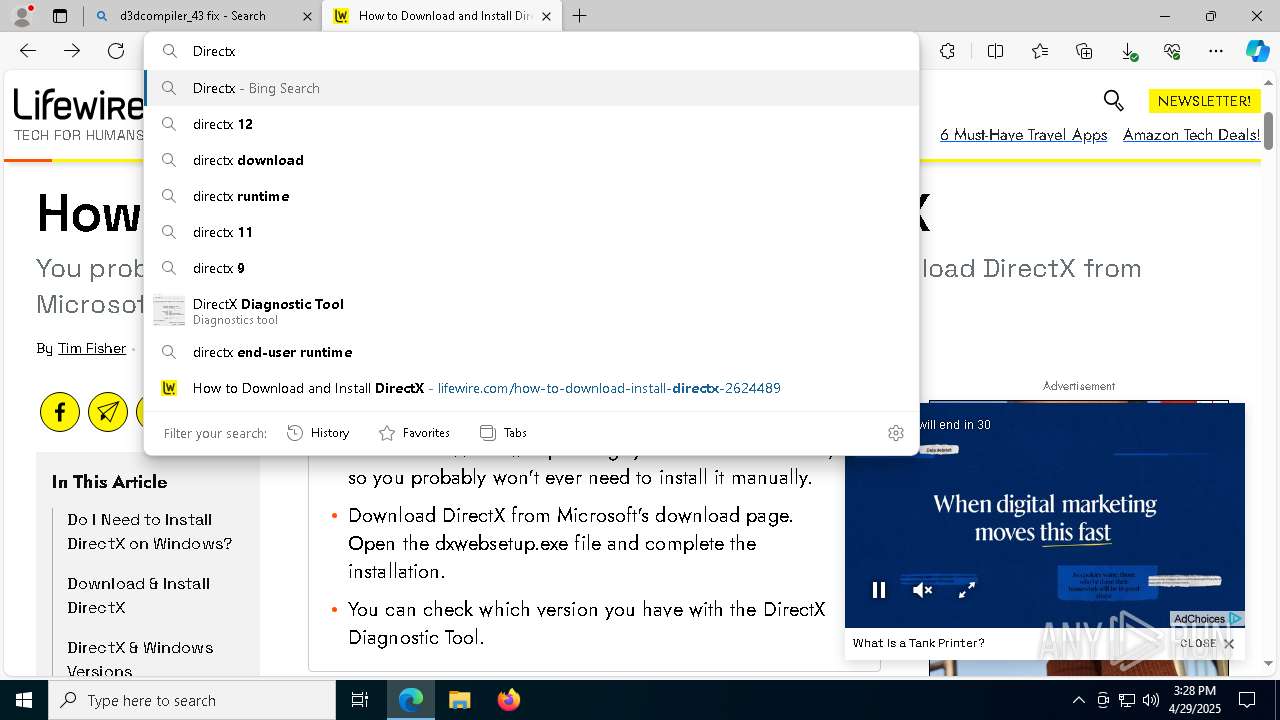The height and width of the screenshot is (720, 1280).
Task: Launch Firefox from taskbar
Action: tap(508, 700)
